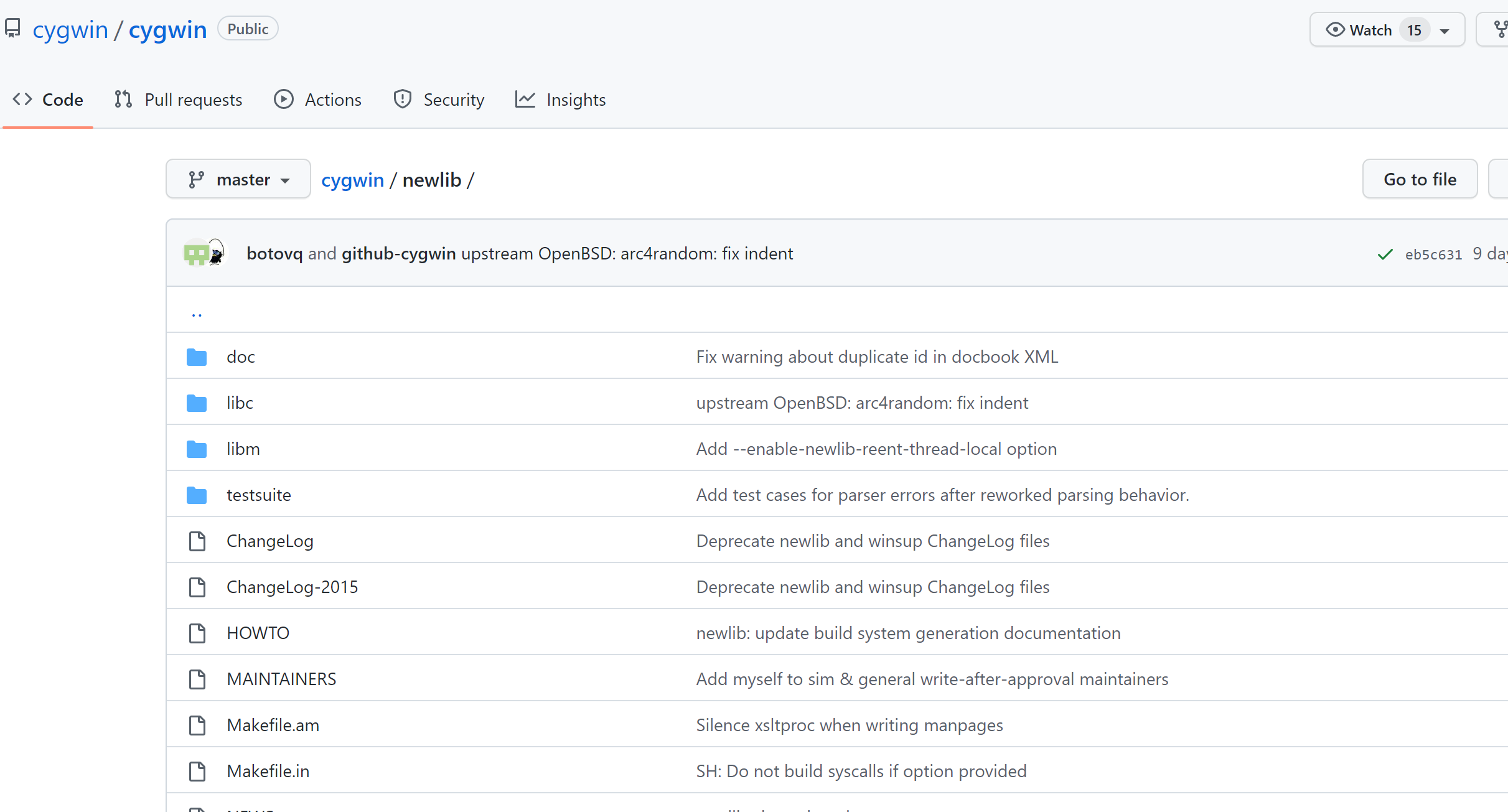Click the HOWTO file icon

coord(197,633)
